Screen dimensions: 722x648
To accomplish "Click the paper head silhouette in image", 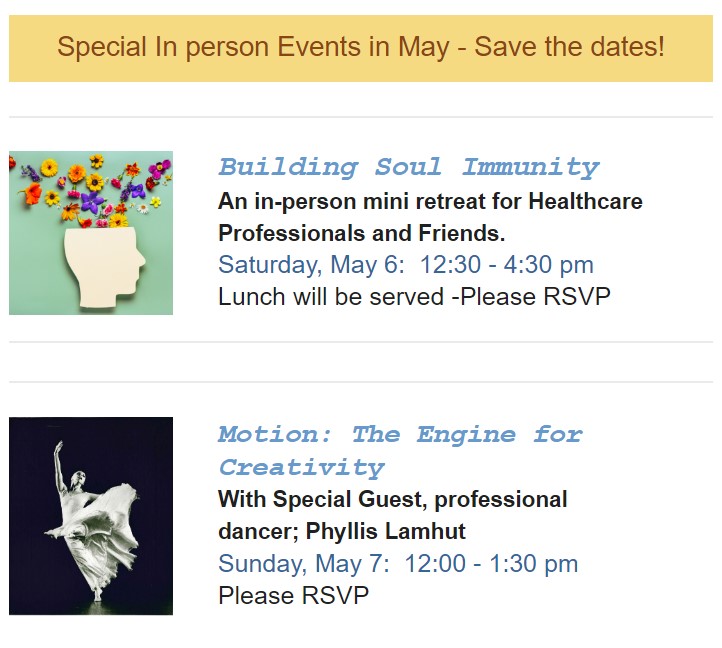I will (x=105, y=267).
